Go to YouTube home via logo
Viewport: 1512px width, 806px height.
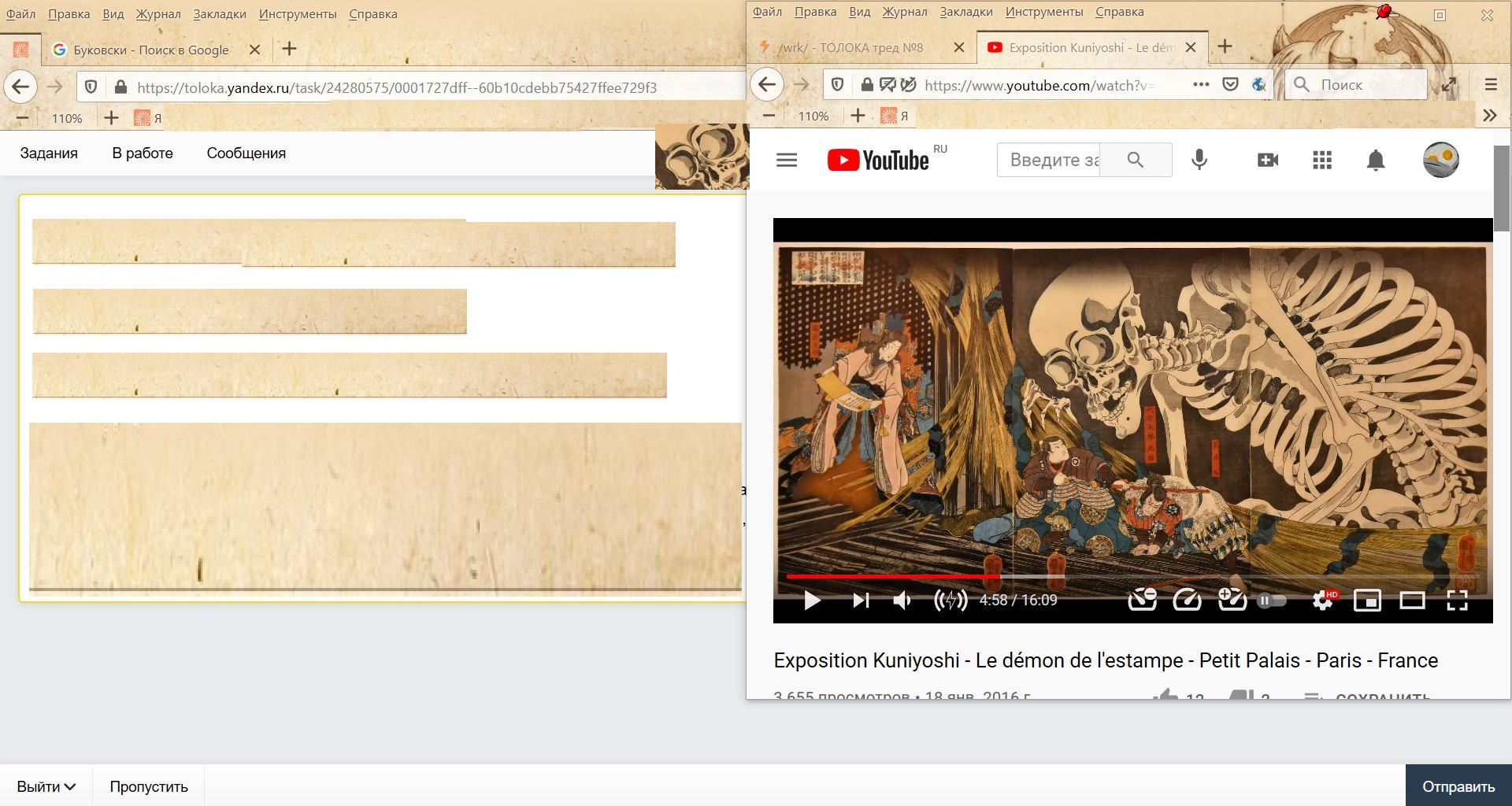(x=878, y=161)
